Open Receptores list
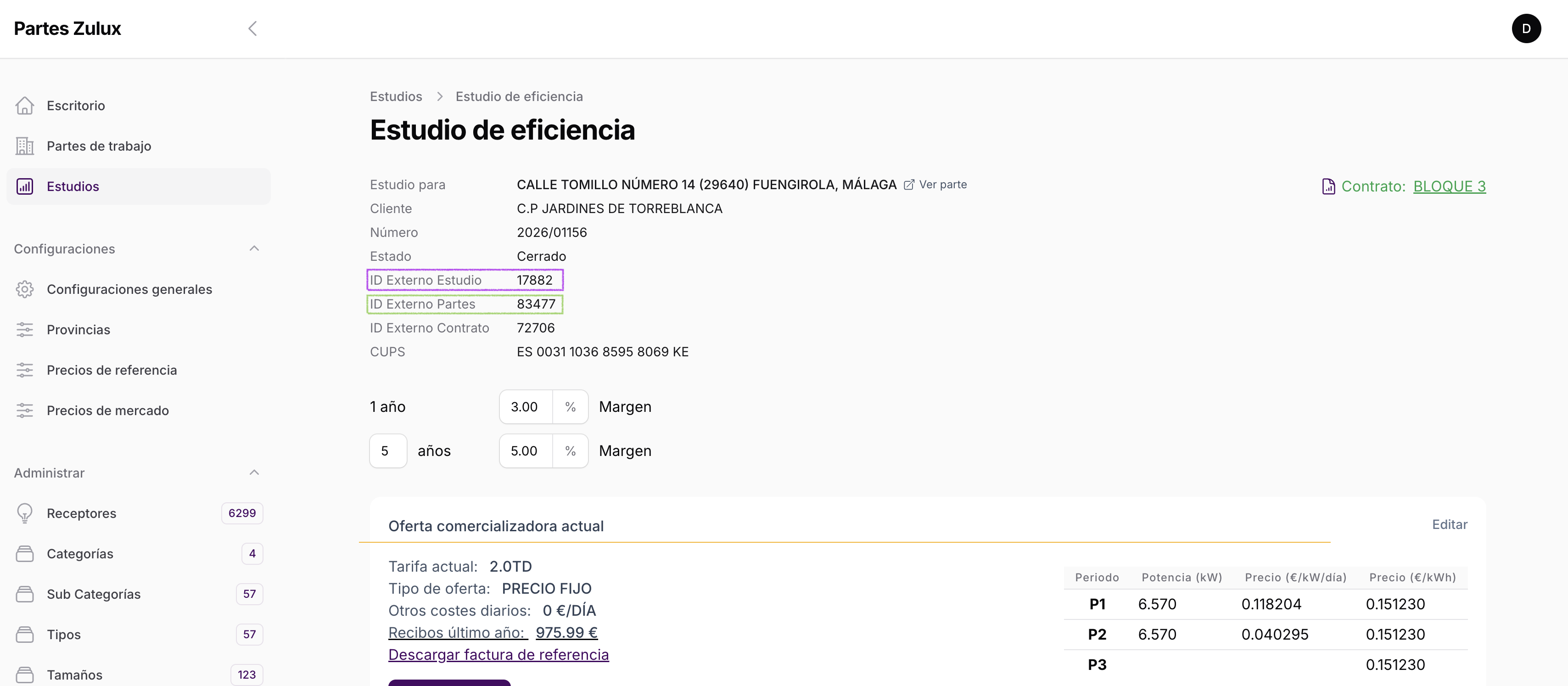This screenshot has height=686, width=1568. [138, 513]
